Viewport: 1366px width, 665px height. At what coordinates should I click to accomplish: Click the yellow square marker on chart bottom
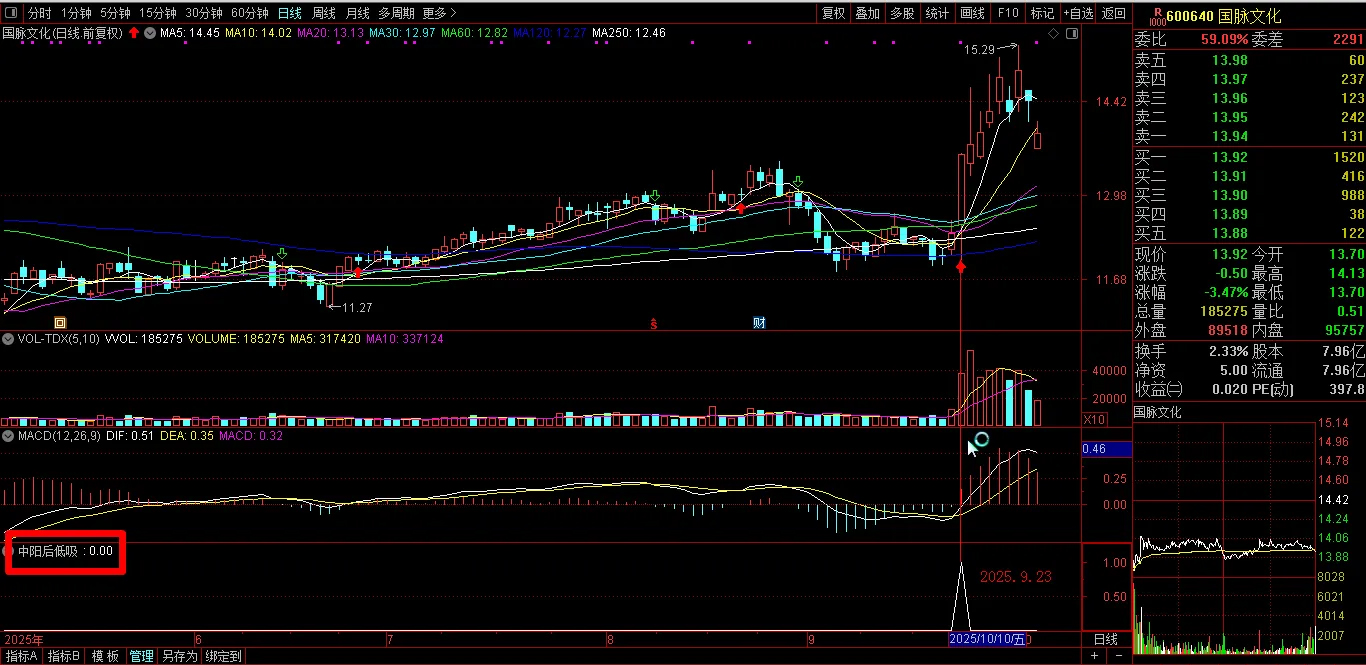(x=60, y=322)
